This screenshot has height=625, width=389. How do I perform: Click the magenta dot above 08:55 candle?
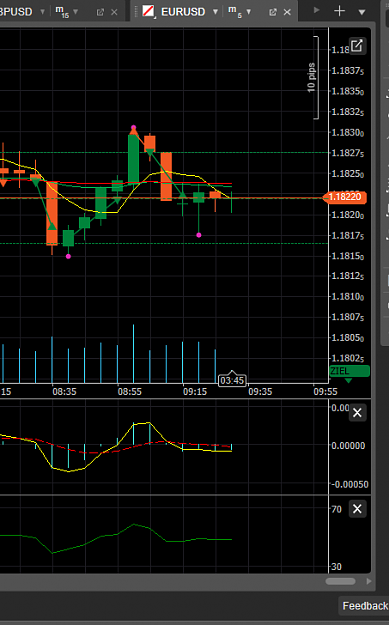[134, 128]
